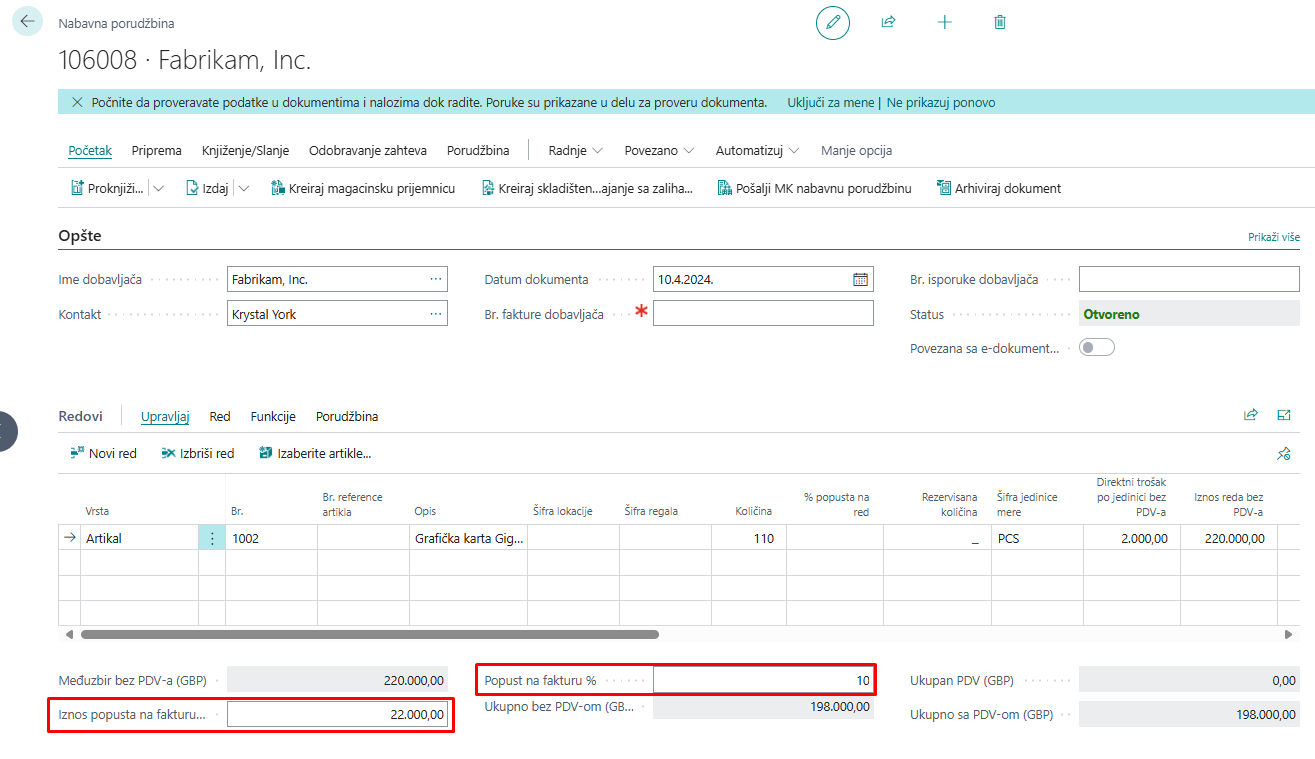Screen dimensions: 1315x759
Task: Click Novi red button
Action: (x=103, y=453)
